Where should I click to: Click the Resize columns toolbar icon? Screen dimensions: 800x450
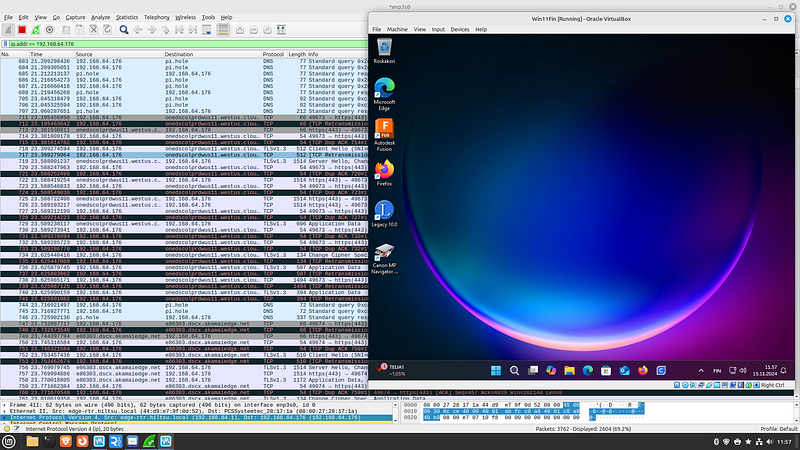click(x=281, y=30)
